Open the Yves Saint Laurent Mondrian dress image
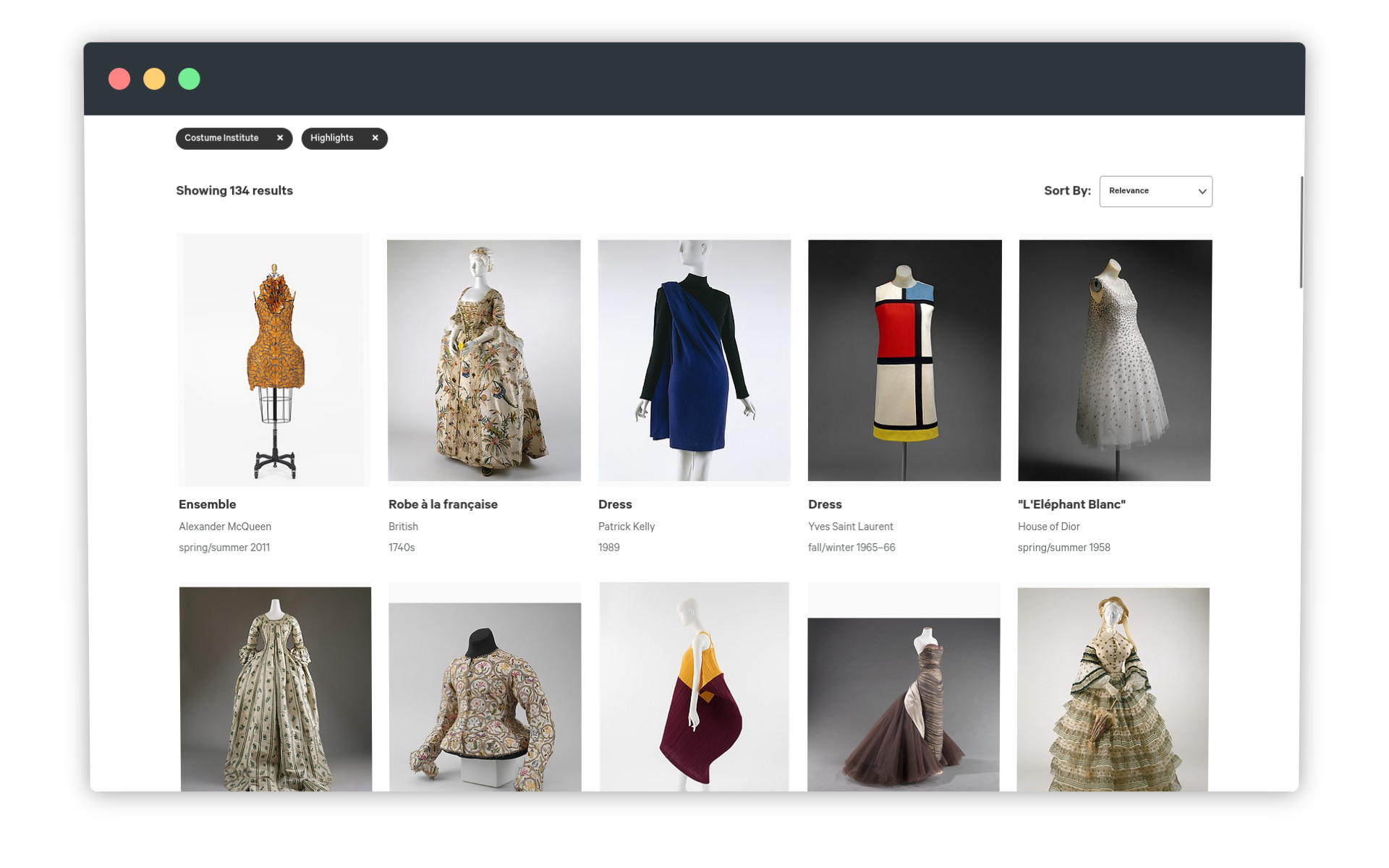The image size is (1389, 868). coord(904,360)
